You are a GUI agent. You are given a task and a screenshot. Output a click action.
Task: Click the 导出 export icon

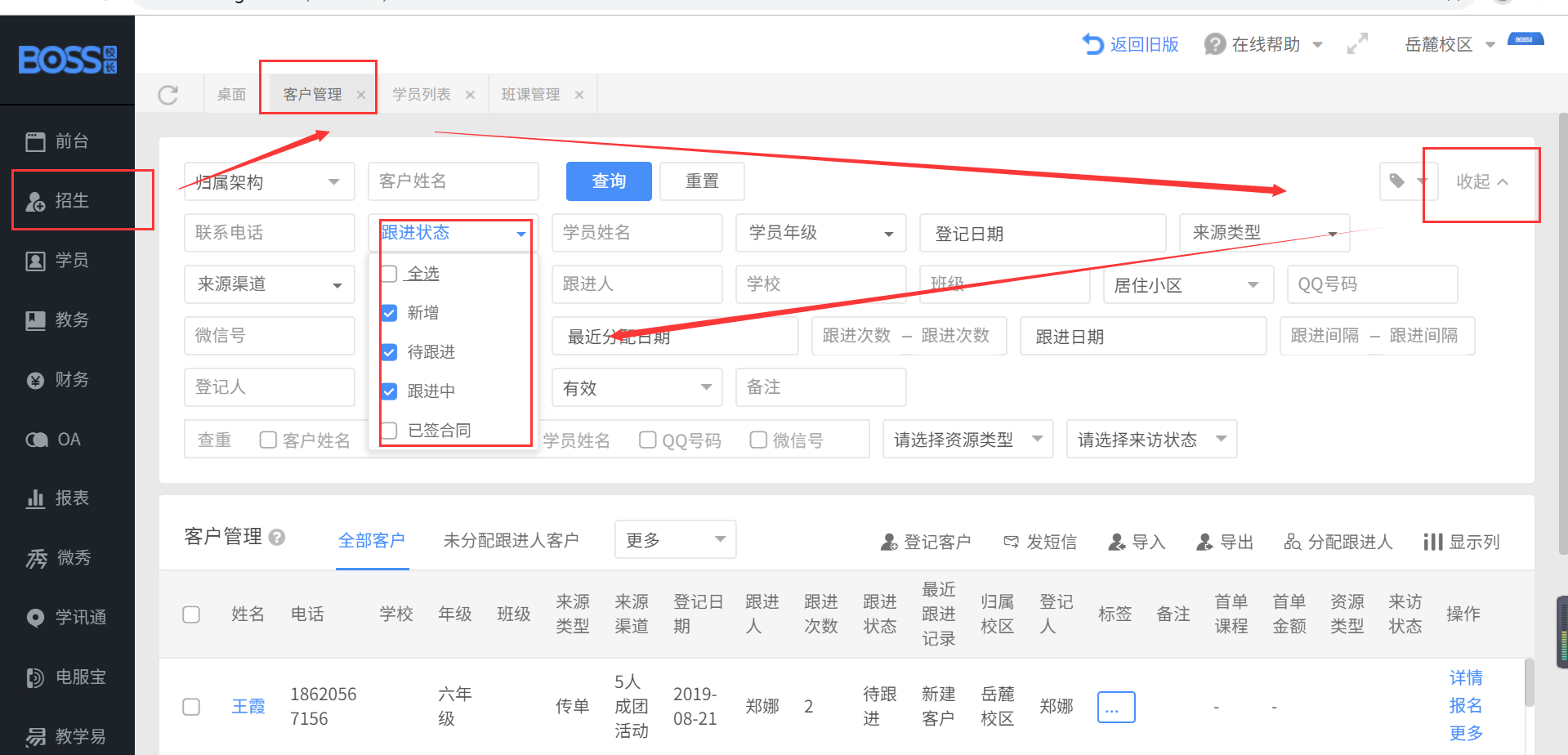point(1204,542)
